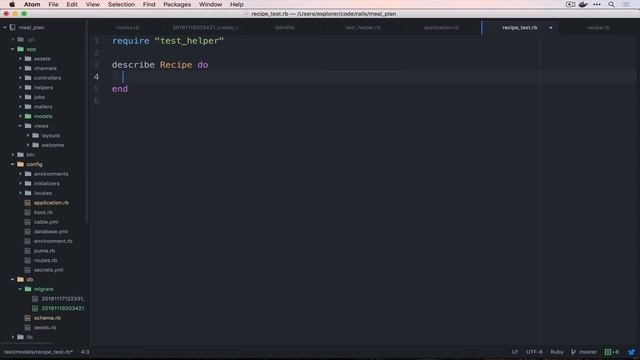Click the git branch icon beside master
640x360 pixels.
573,352
